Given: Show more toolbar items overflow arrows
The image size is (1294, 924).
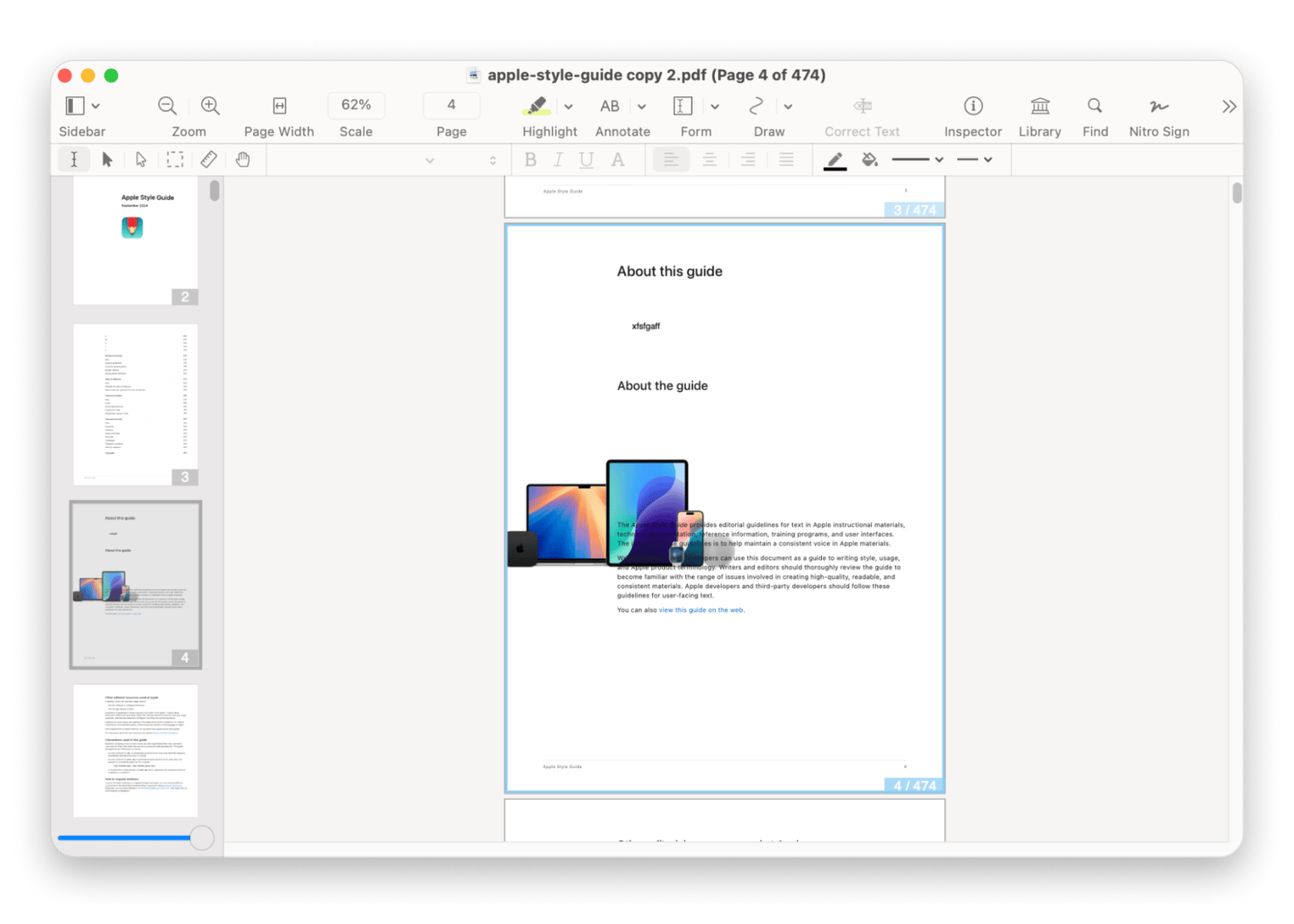Looking at the screenshot, I should tap(1229, 106).
